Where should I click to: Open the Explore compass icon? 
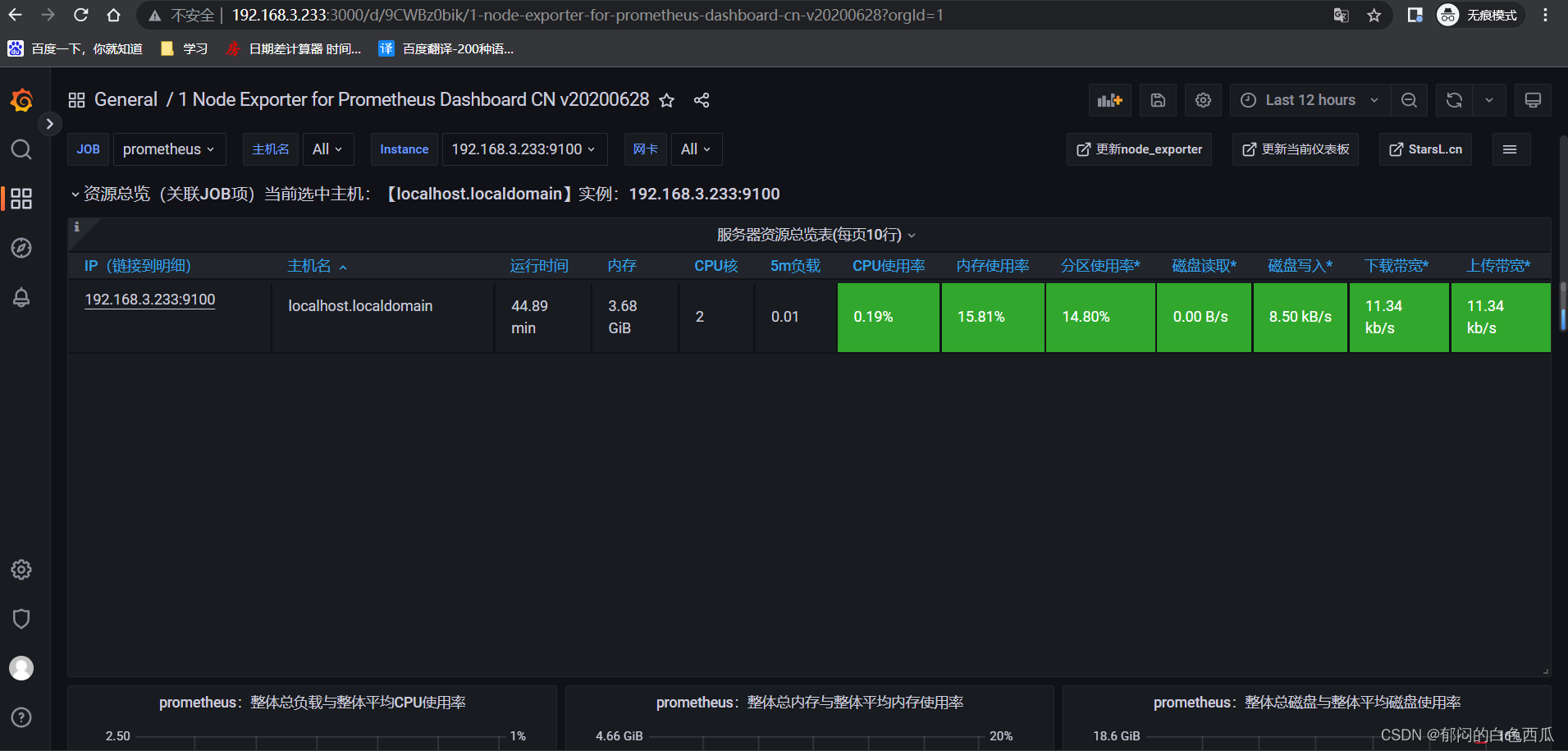[x=21, y=248]
